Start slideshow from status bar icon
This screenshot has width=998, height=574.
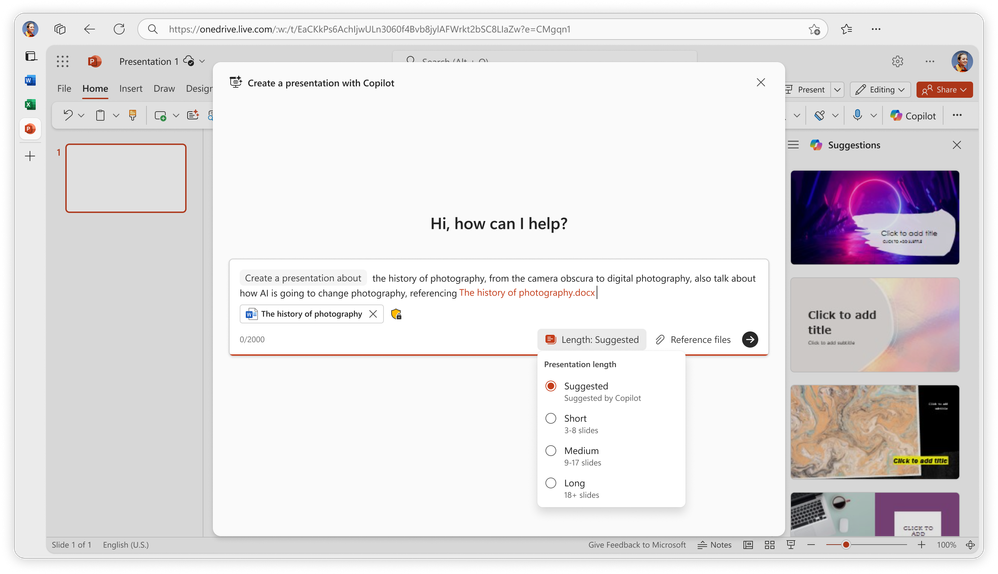(791, 545)
